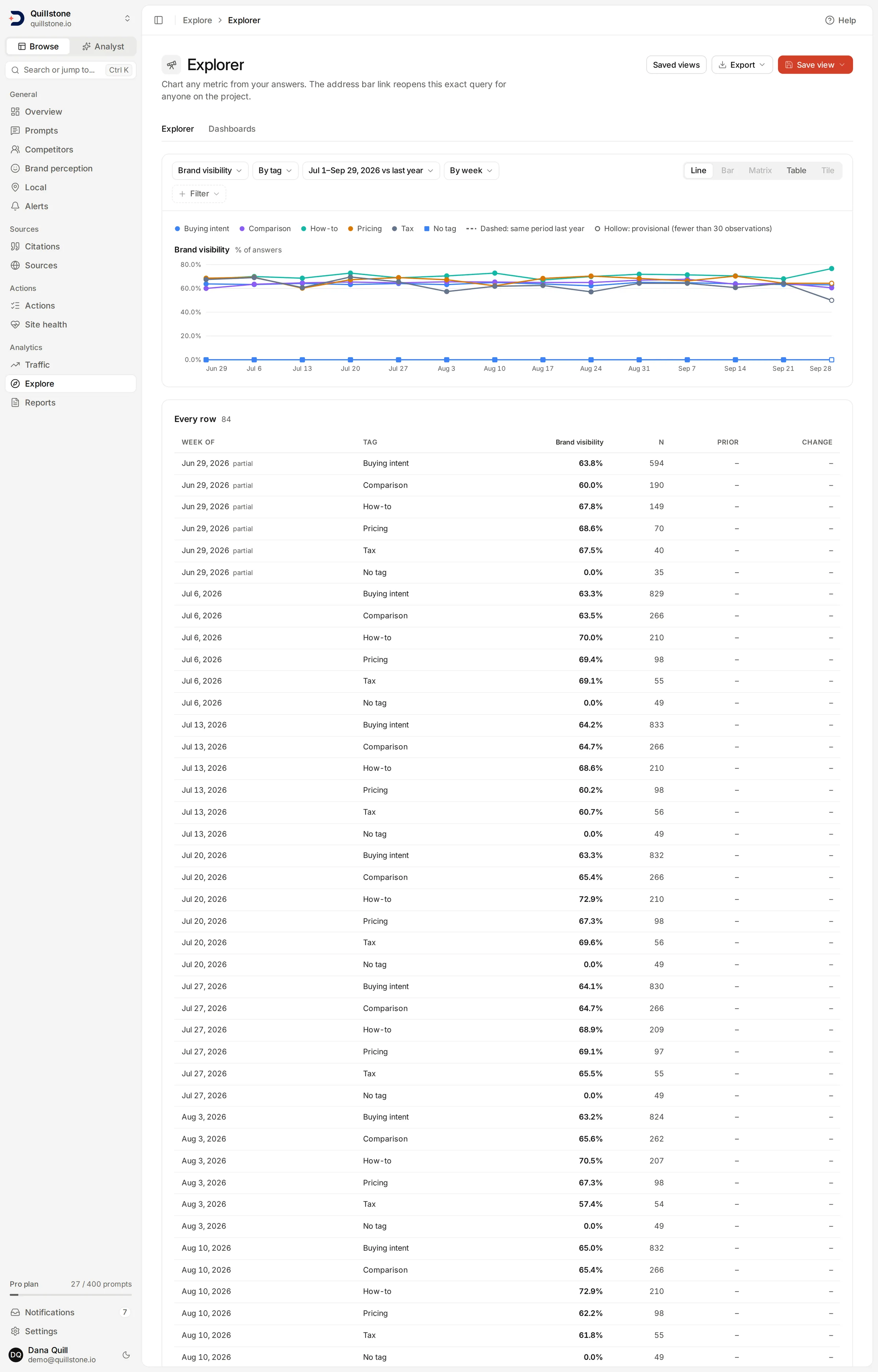
Task: Expand the Filter dropdown
Action: [199, 194]
